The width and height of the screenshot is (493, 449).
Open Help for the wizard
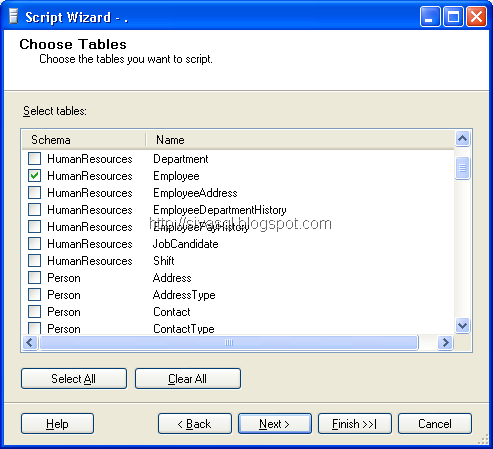click(57, 424)
